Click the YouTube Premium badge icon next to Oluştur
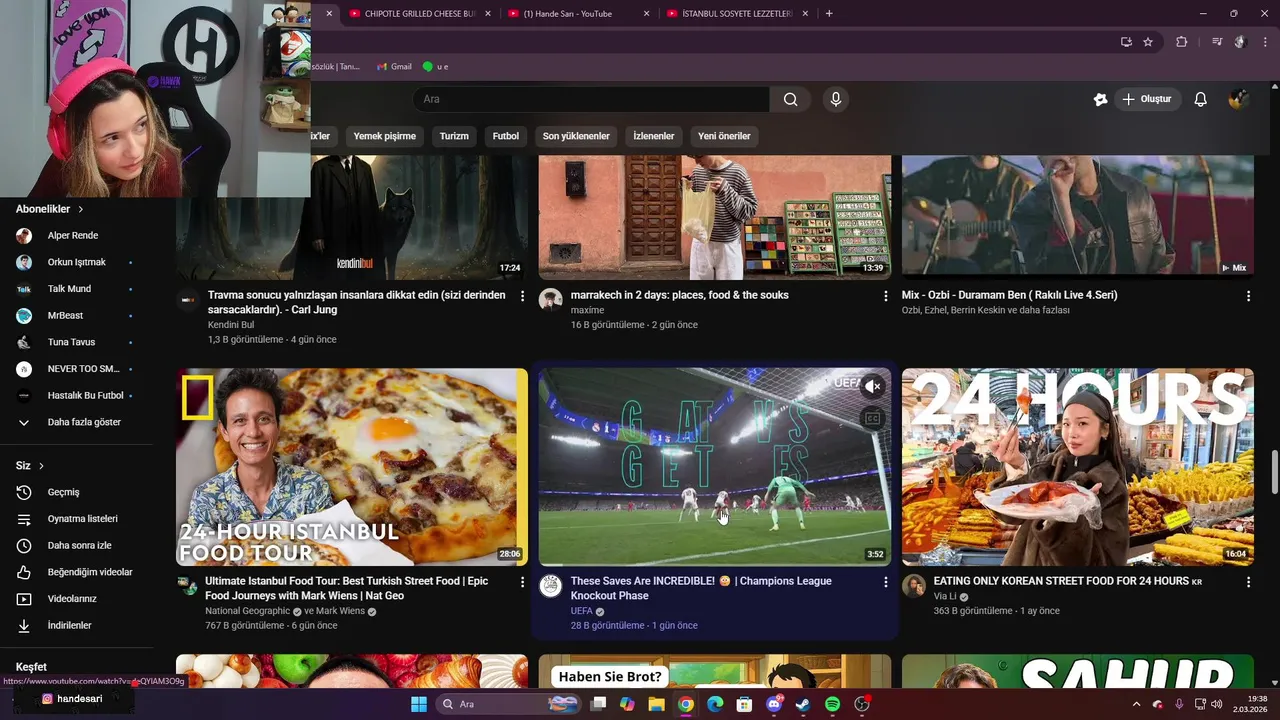Screen dimensions: 1280x720 [x=1101, y=99]
